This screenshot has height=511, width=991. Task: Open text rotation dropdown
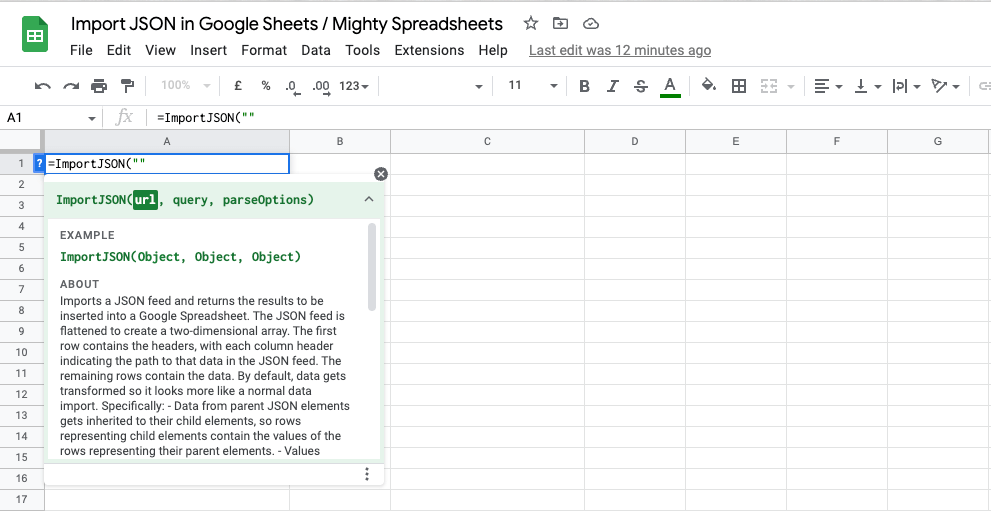[945, 86]
